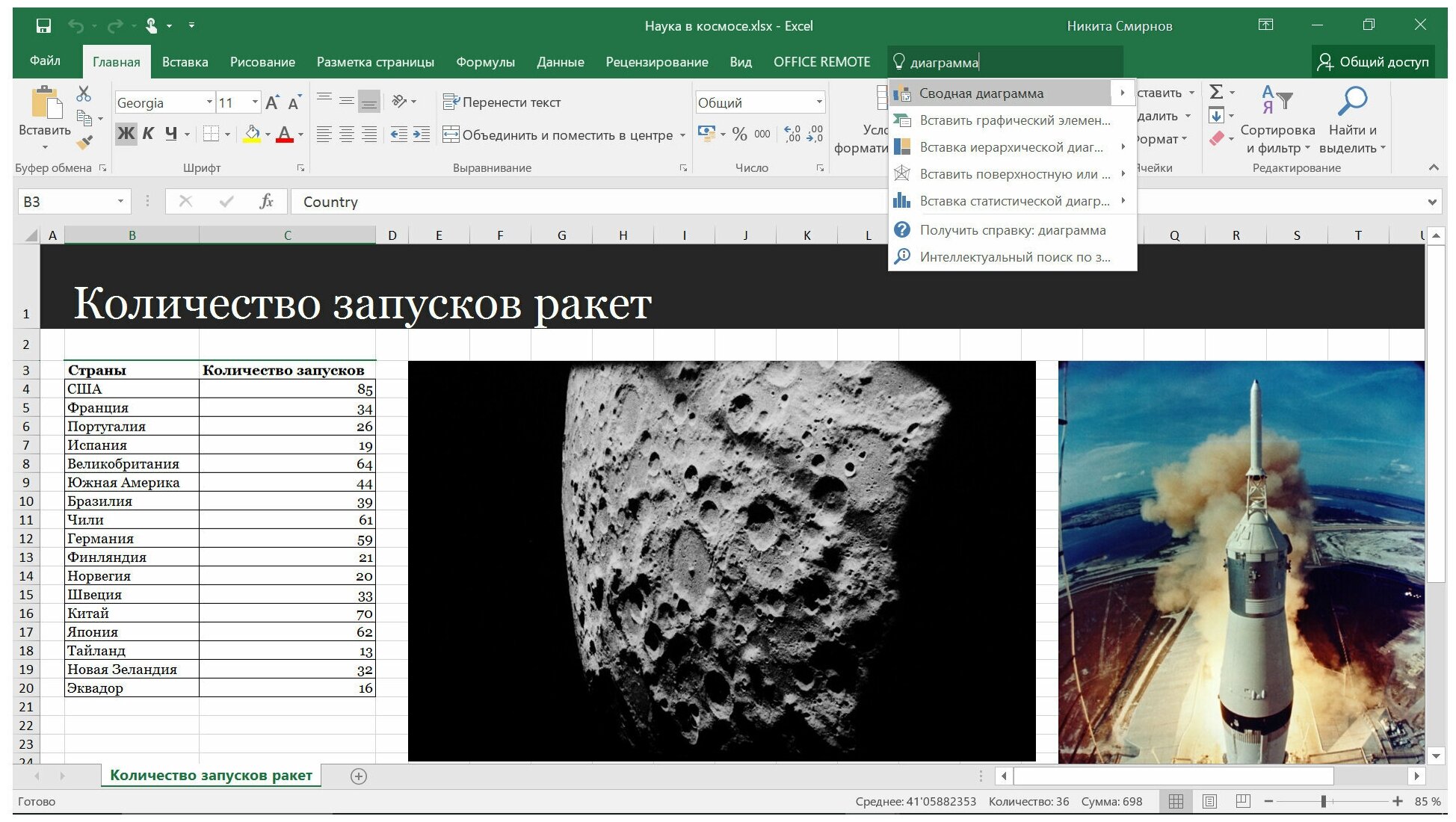Image resolution: width=1456 pixels, height=822 pixels.
Task: Add a new sheet with plus button
Action: click(359, 776)
